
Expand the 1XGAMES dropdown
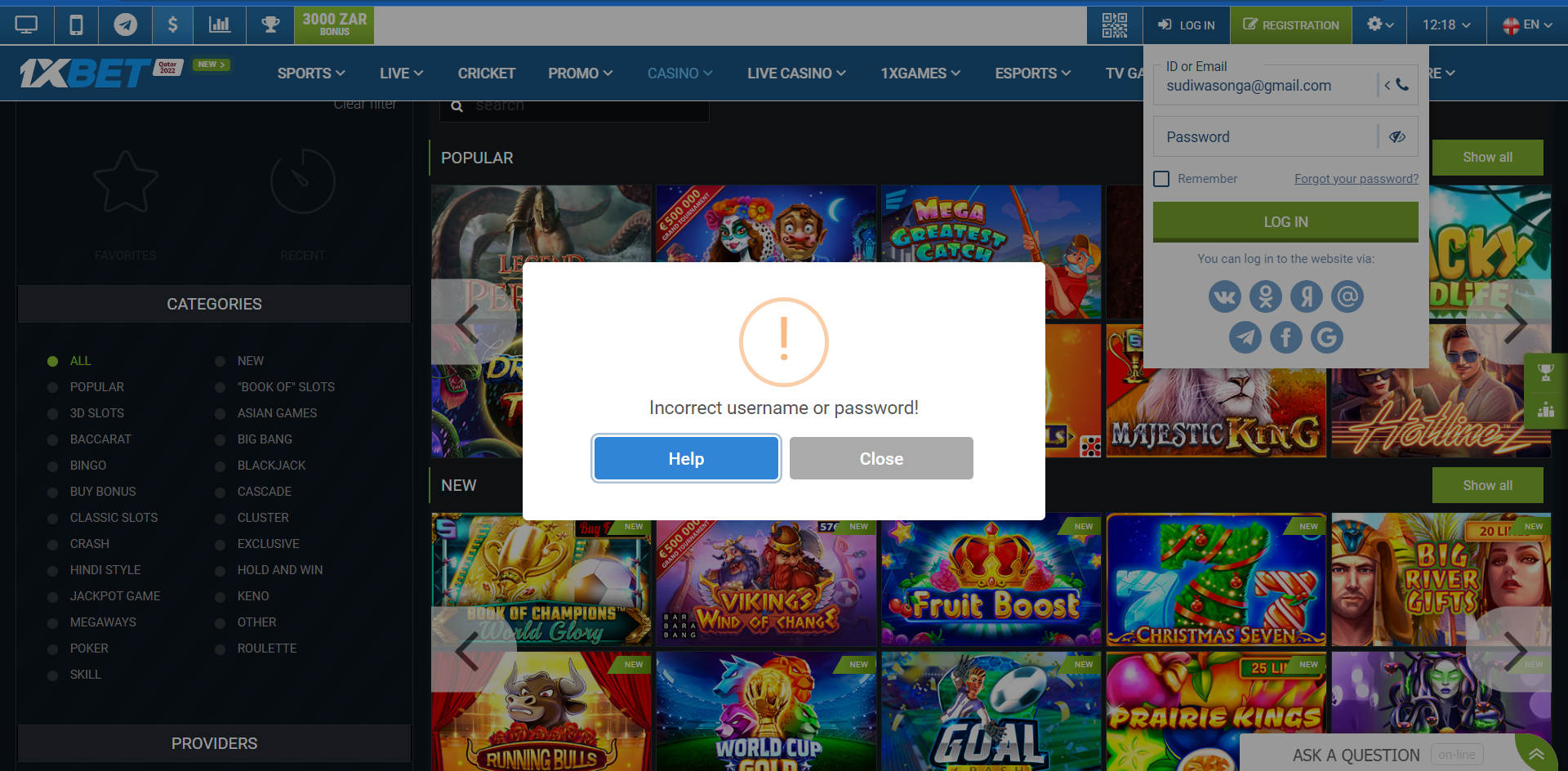(x=920, y=74)
